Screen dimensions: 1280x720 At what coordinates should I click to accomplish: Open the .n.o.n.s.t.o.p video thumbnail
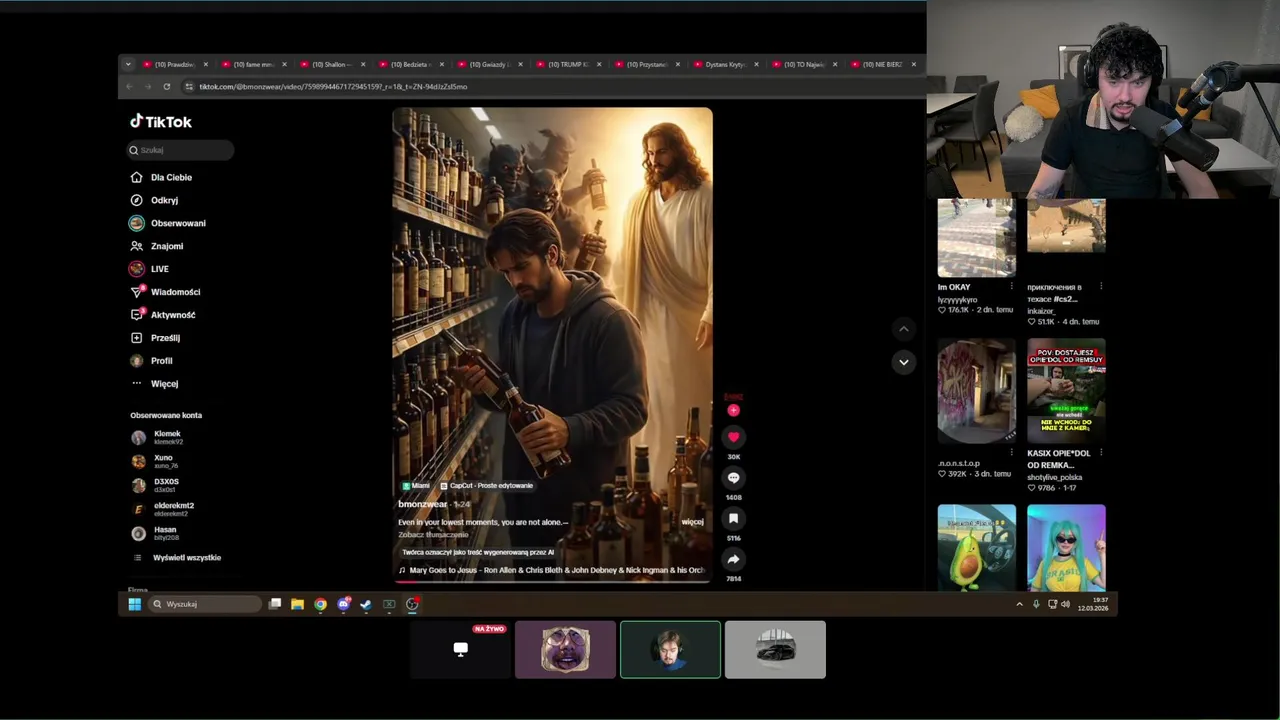976,391
